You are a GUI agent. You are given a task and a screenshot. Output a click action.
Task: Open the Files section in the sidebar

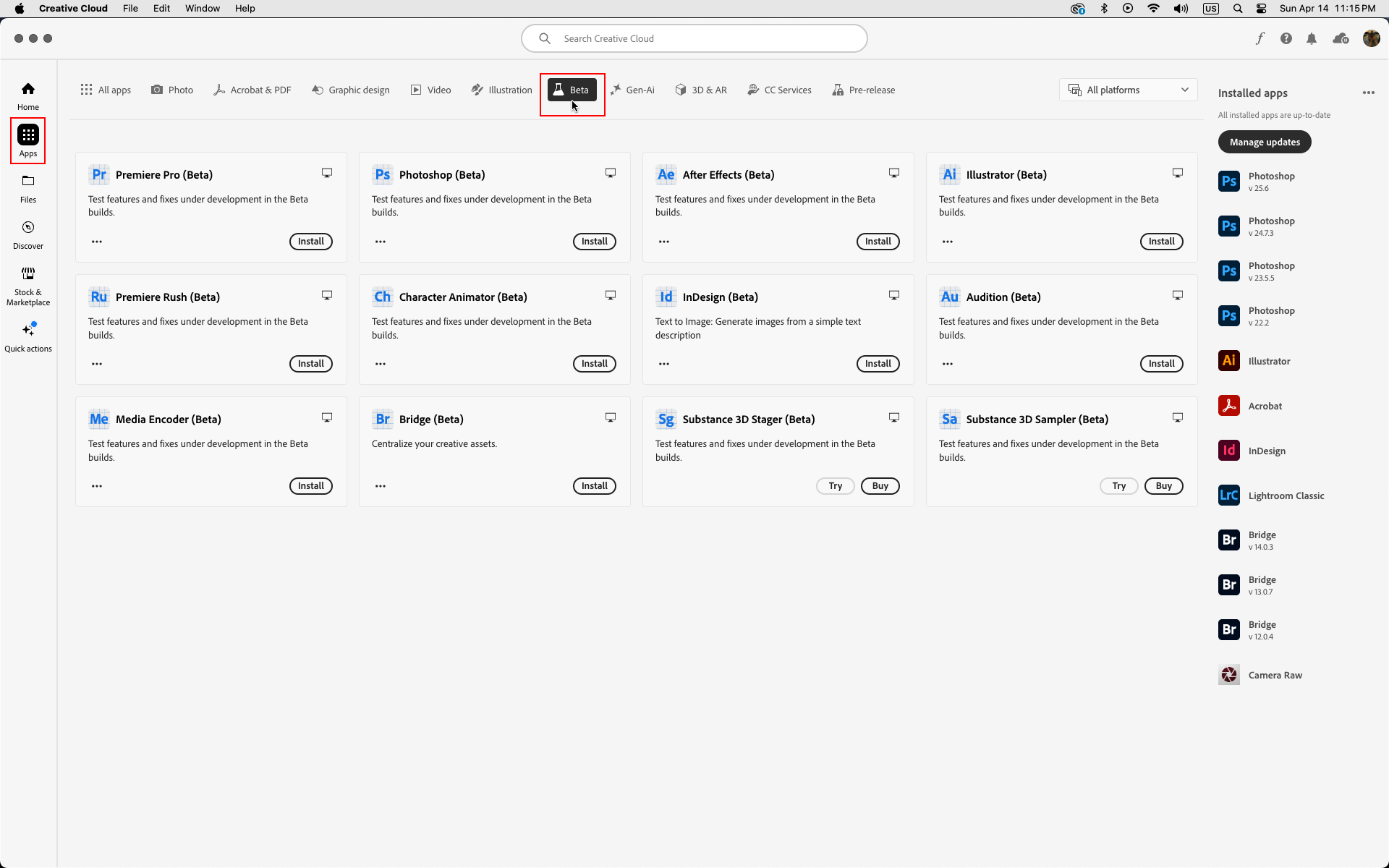tap(27, 188)
